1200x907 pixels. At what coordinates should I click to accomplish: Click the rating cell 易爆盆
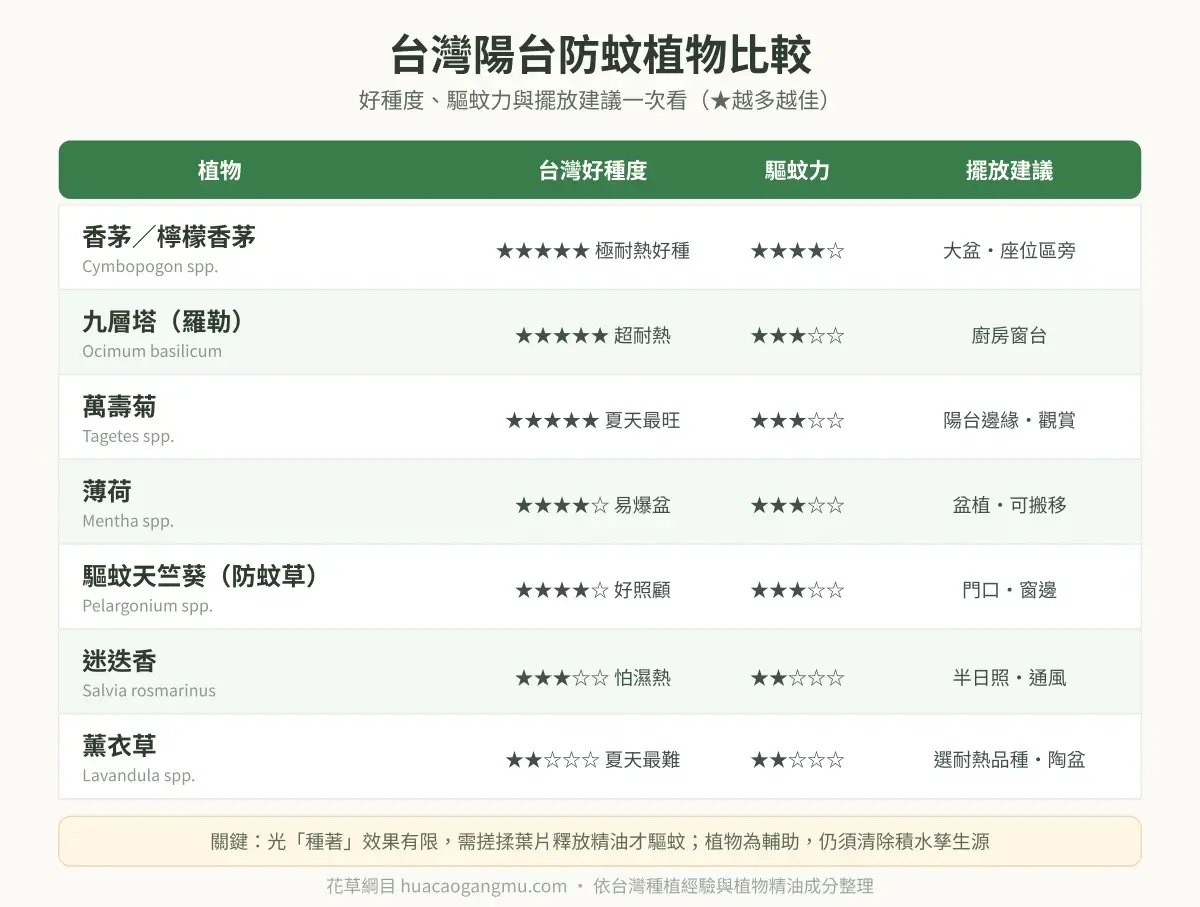click(x=593, y=506)
